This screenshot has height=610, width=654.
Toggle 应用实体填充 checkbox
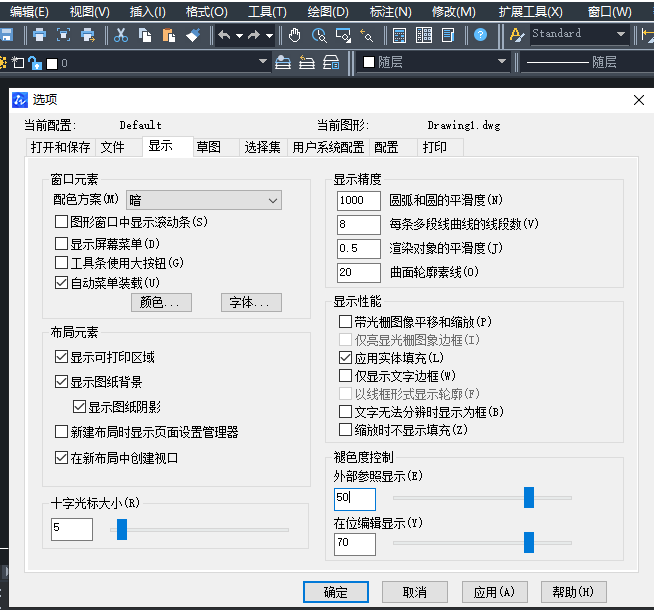click(x=346, y=358)
